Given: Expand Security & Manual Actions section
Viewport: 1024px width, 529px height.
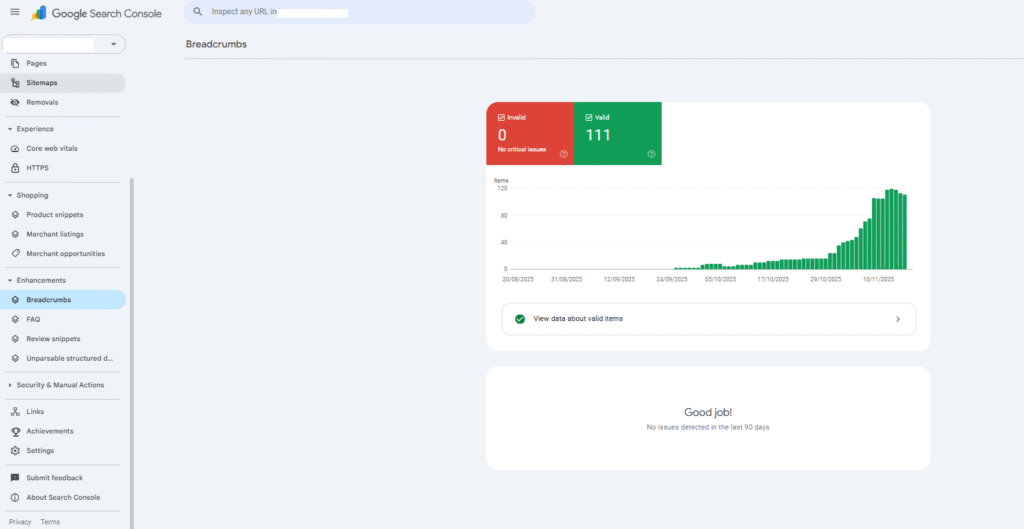Looking at the screenshot, I should pos(10,385).
